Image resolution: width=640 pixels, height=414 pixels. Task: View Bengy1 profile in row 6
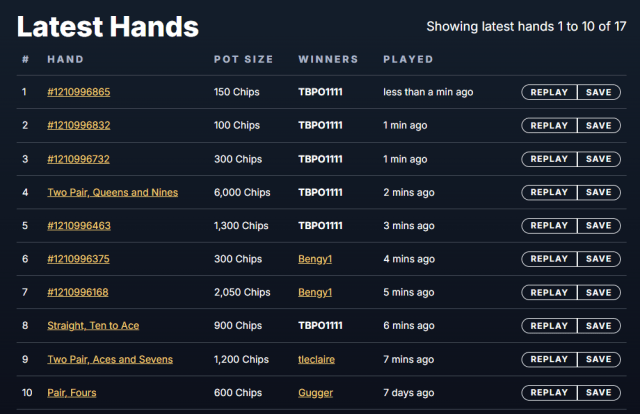click(315, 259)
